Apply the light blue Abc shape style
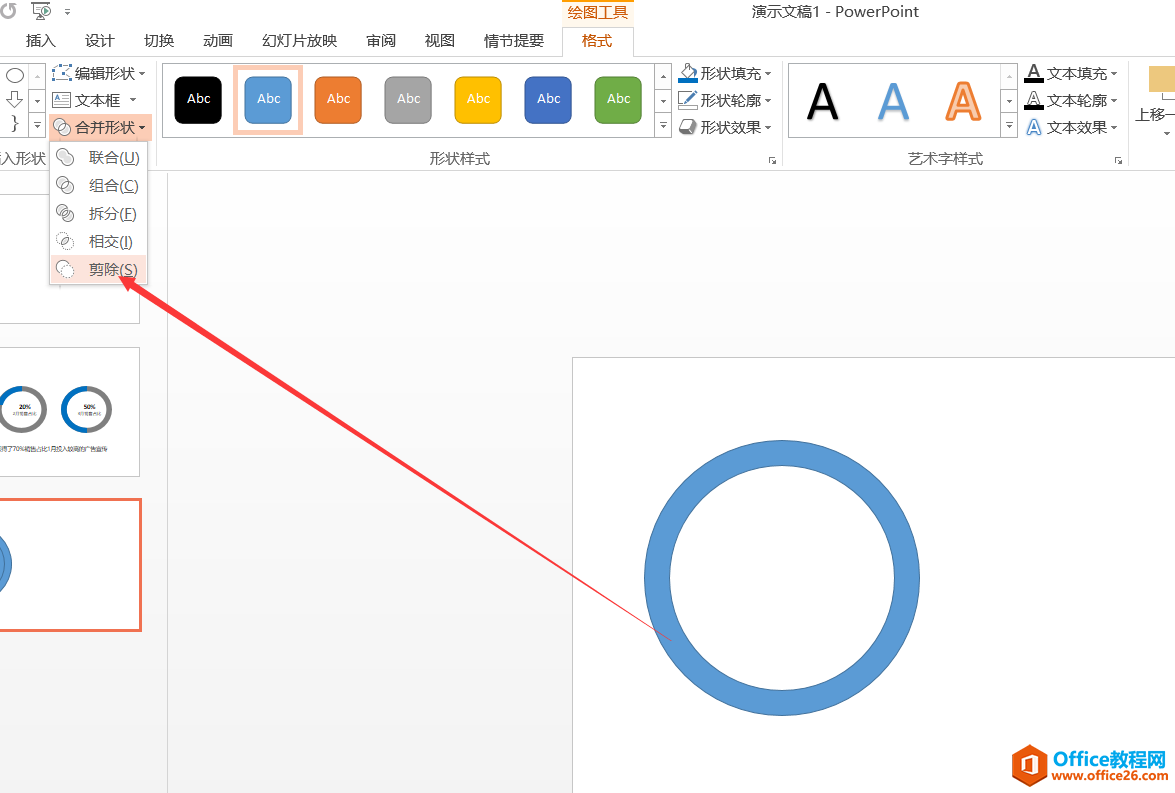Screen dimensions: 1175x793 click(x=268, y=99)
